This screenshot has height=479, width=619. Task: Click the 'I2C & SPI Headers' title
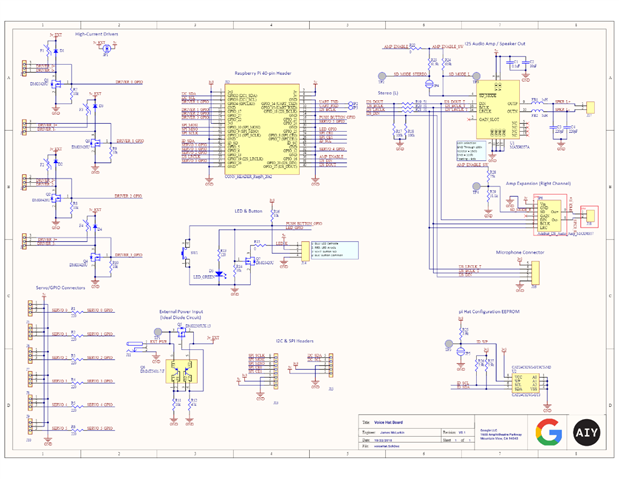point(295,341)
